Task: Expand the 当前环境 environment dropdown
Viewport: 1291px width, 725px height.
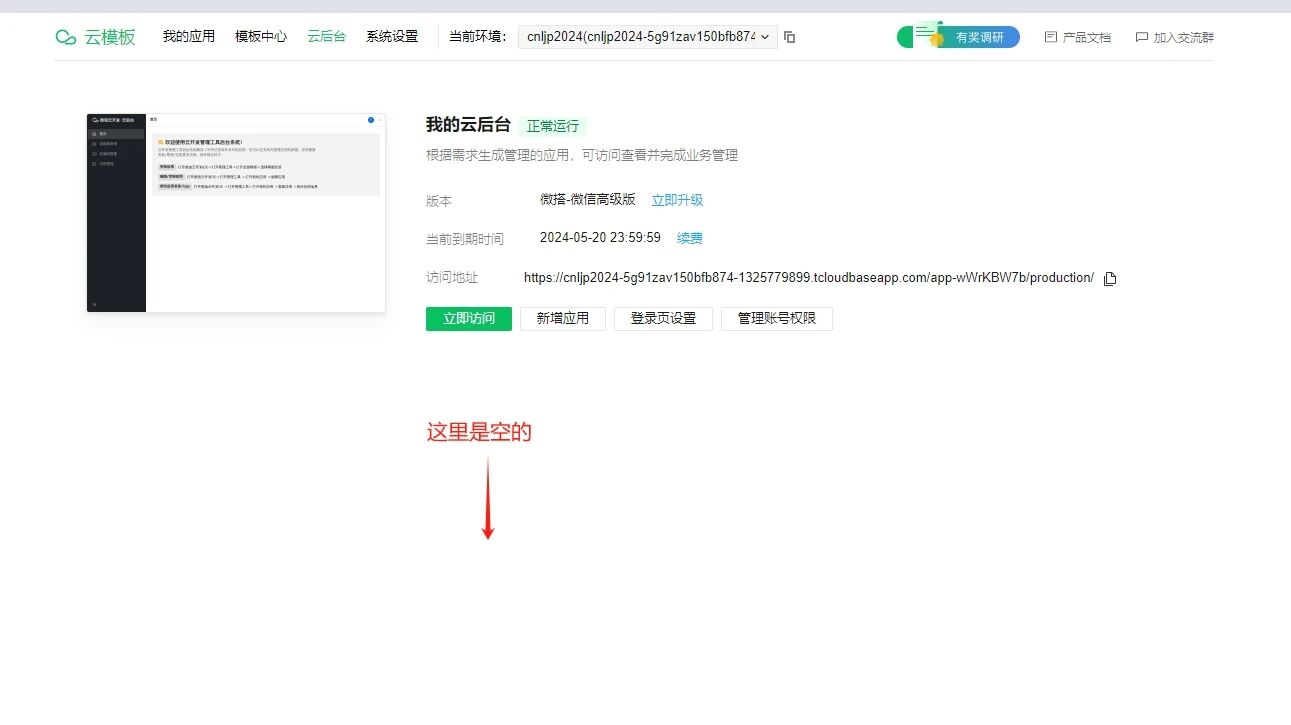Action: (x=648, y=37)
